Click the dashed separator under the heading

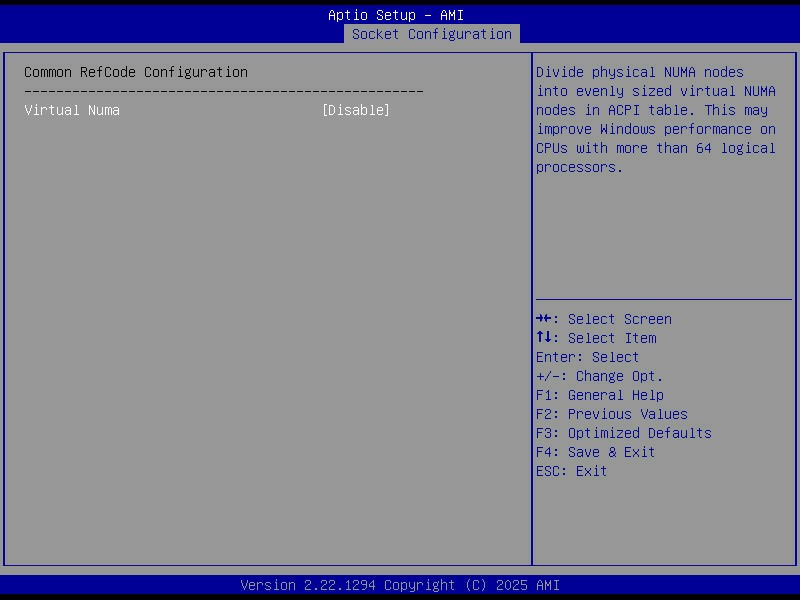coord(224,91)
